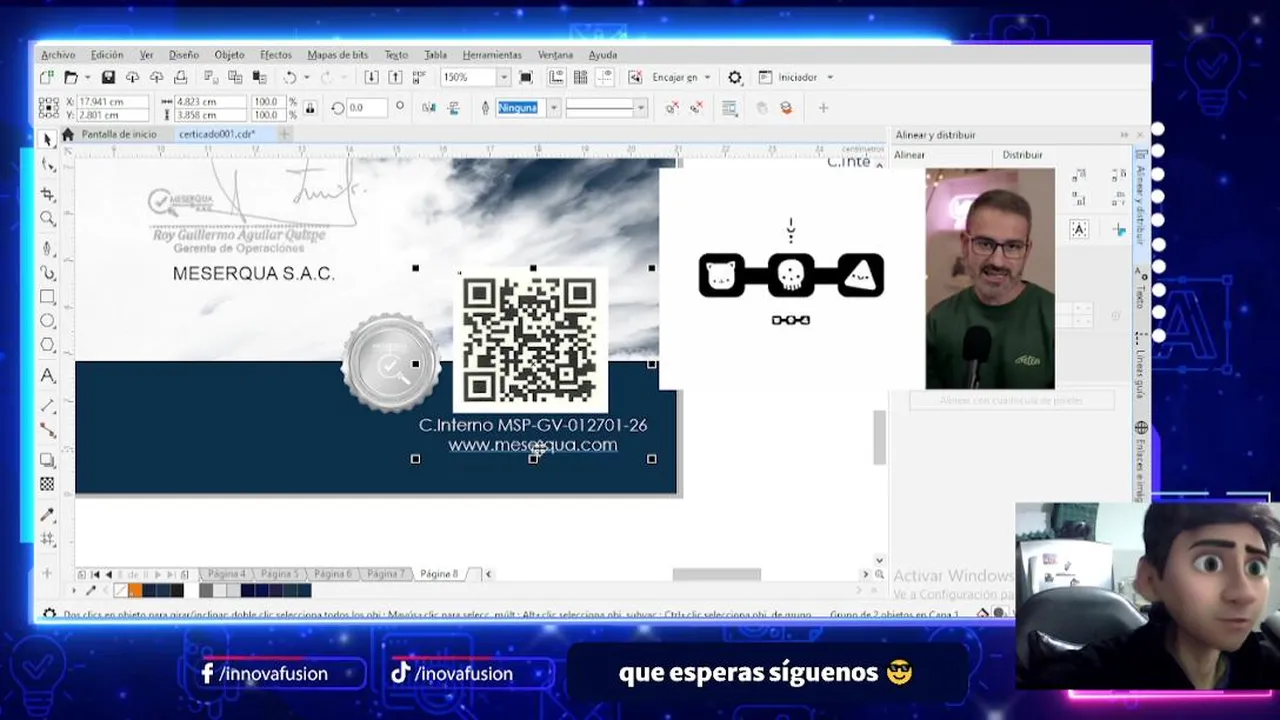Image resolution: width=1280 pixels, height=720 pixels.
Task: Open the Encajar en dropdown
Action: (x=707, y=77)
